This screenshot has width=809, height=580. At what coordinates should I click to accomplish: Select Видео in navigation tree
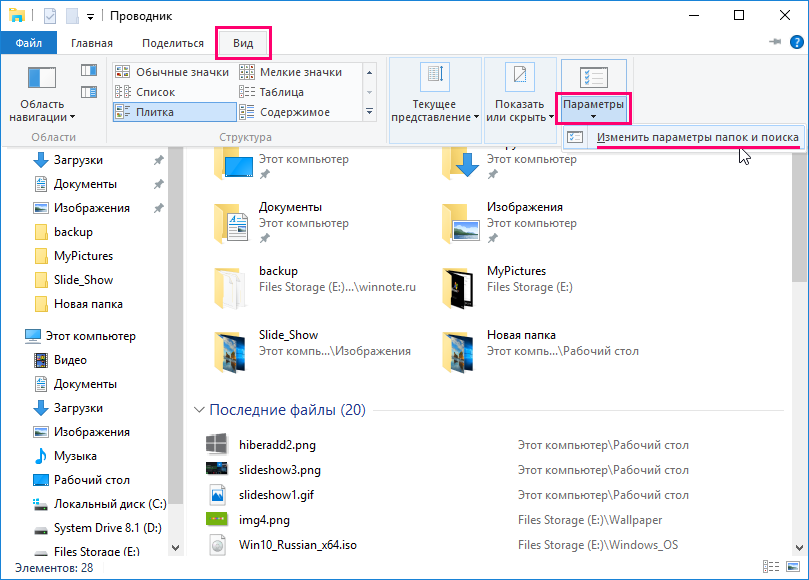70,360
